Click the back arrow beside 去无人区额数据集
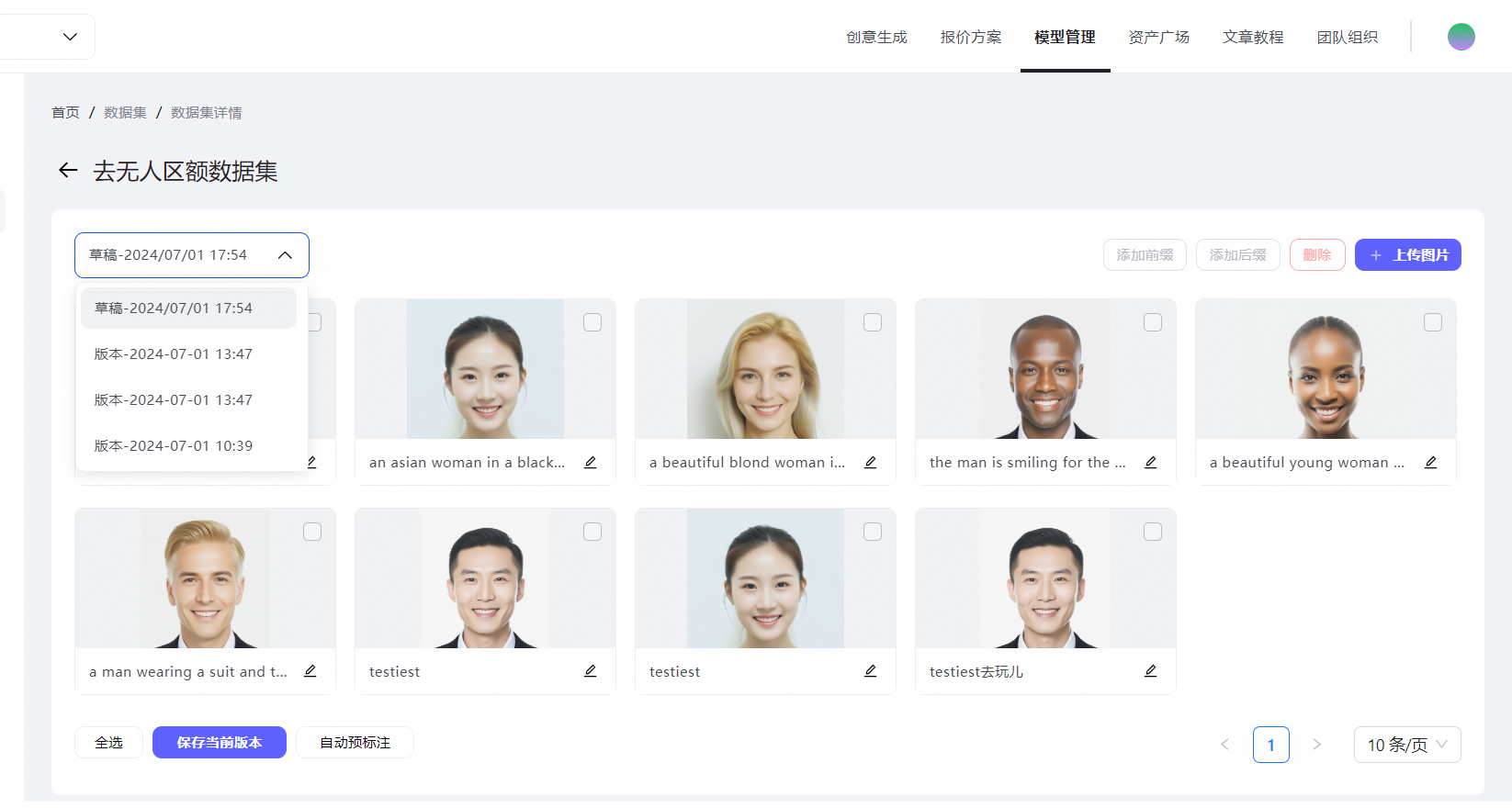 pyautogui.click(x=68, y=170)
